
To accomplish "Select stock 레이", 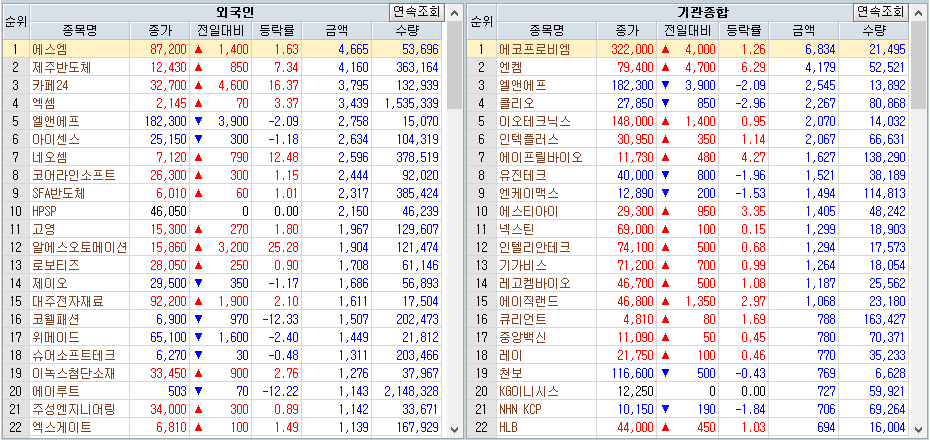I will click(511, 355).
